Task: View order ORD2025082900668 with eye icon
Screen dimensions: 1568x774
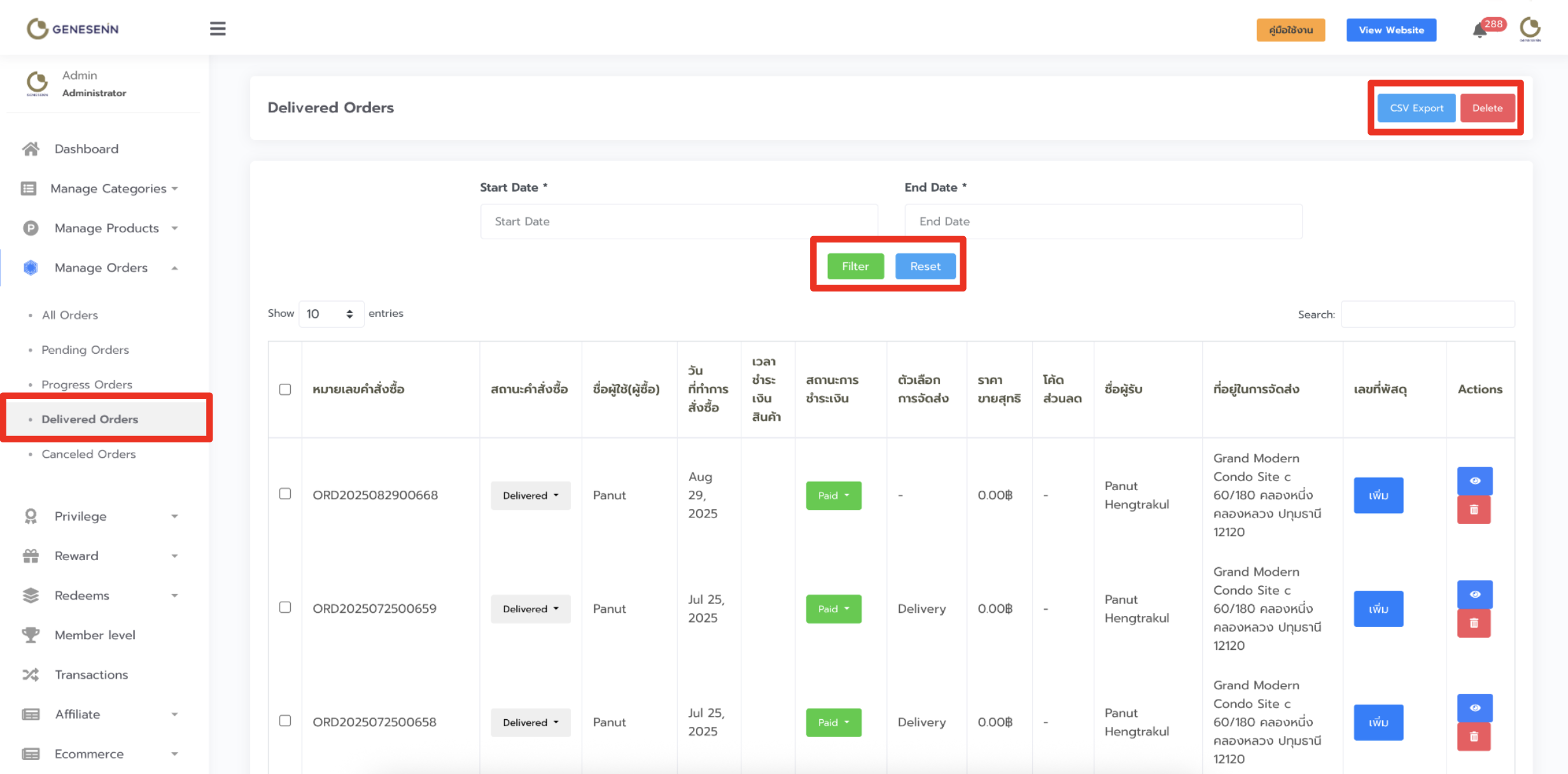Action: point(1474,481)
